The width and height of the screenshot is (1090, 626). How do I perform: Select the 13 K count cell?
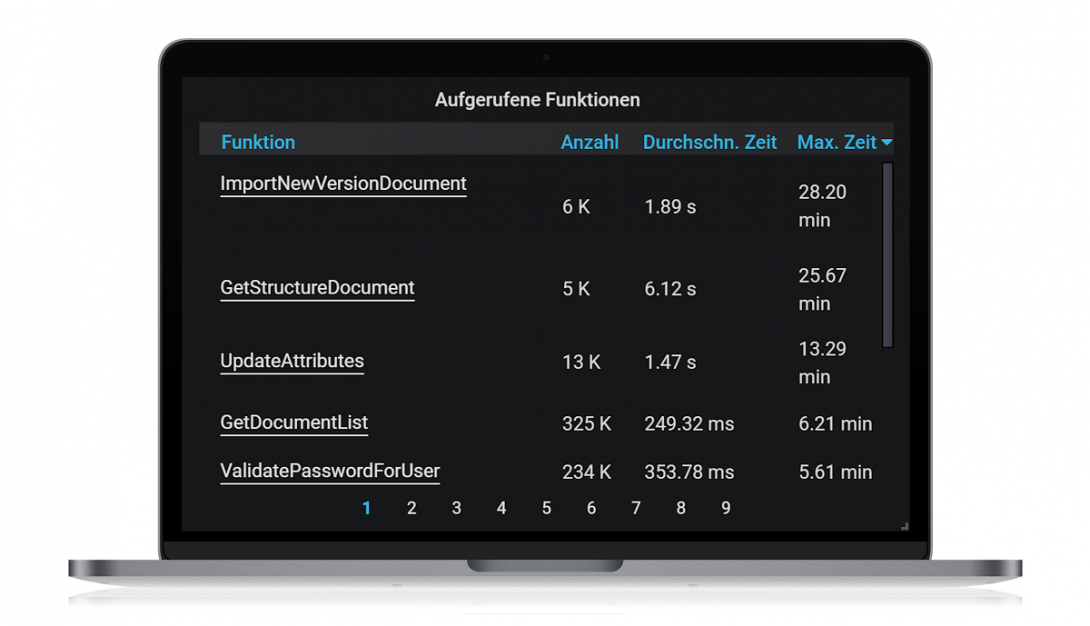[581, 363]
